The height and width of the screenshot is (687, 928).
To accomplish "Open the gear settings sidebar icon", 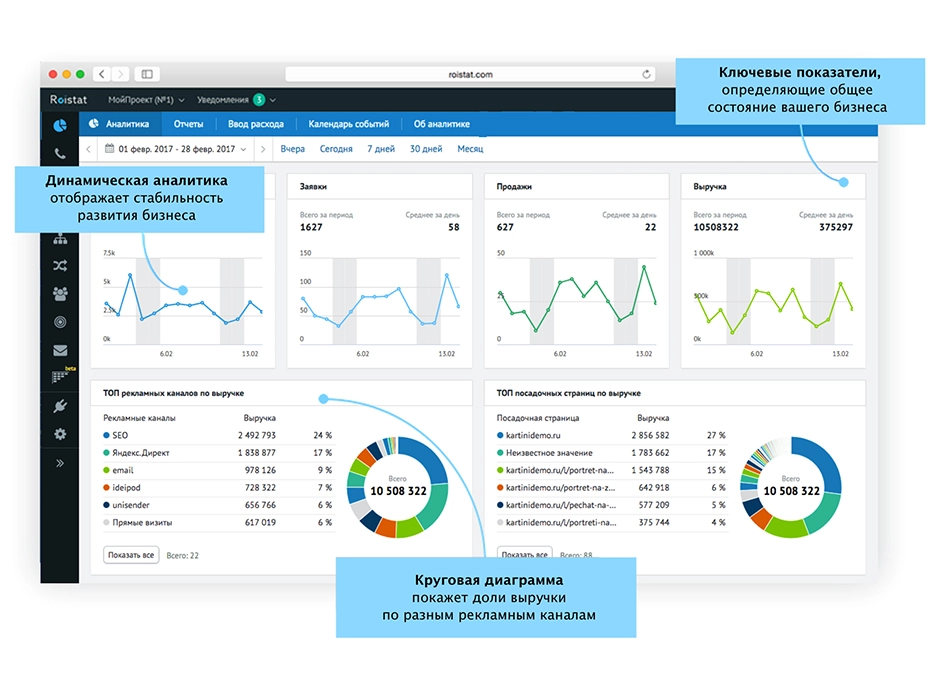I will [x=60, y=434].
